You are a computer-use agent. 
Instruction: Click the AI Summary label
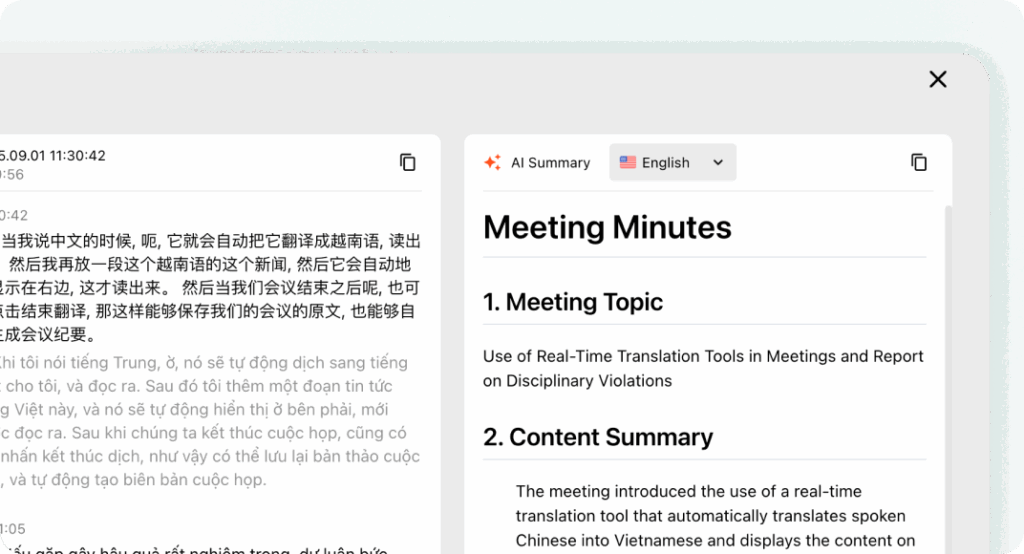coord(551,163)
